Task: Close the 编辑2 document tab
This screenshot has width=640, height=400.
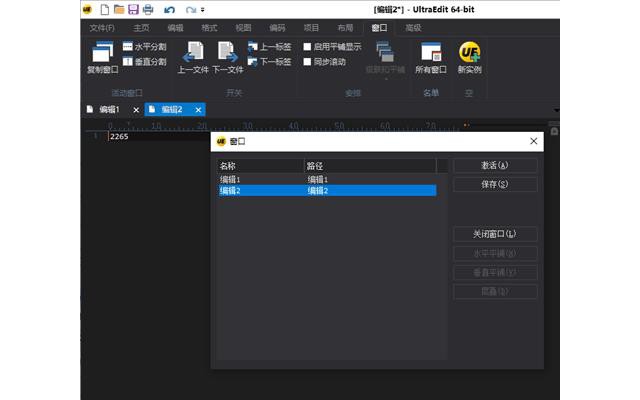Action: coord(198,110)
